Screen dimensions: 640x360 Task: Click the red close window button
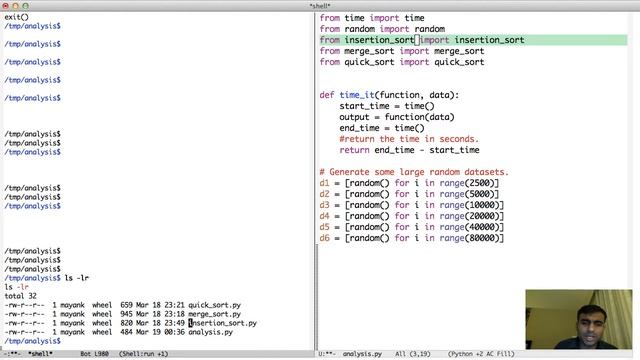[5, 6]
